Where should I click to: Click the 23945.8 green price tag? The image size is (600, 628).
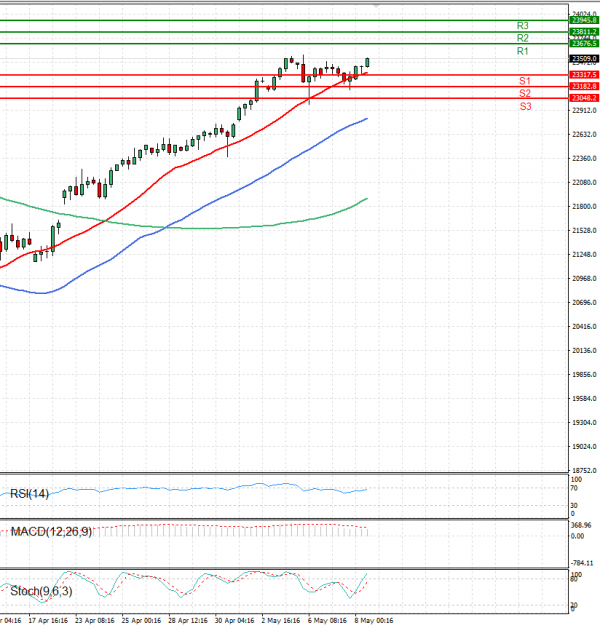click(583, 20)
